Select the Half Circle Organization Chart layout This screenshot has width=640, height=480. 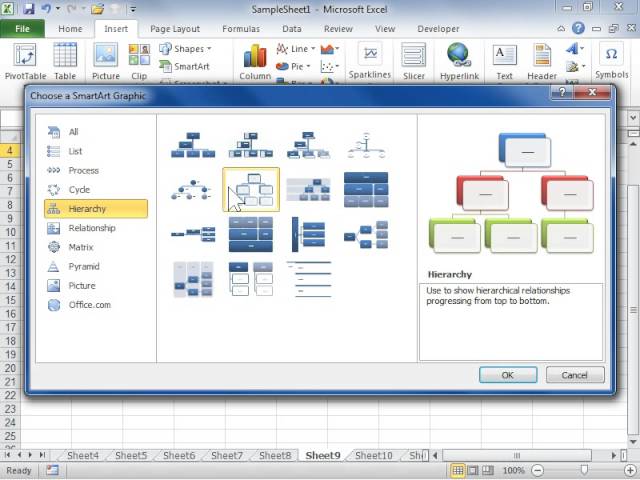click(x=366, y=145)
